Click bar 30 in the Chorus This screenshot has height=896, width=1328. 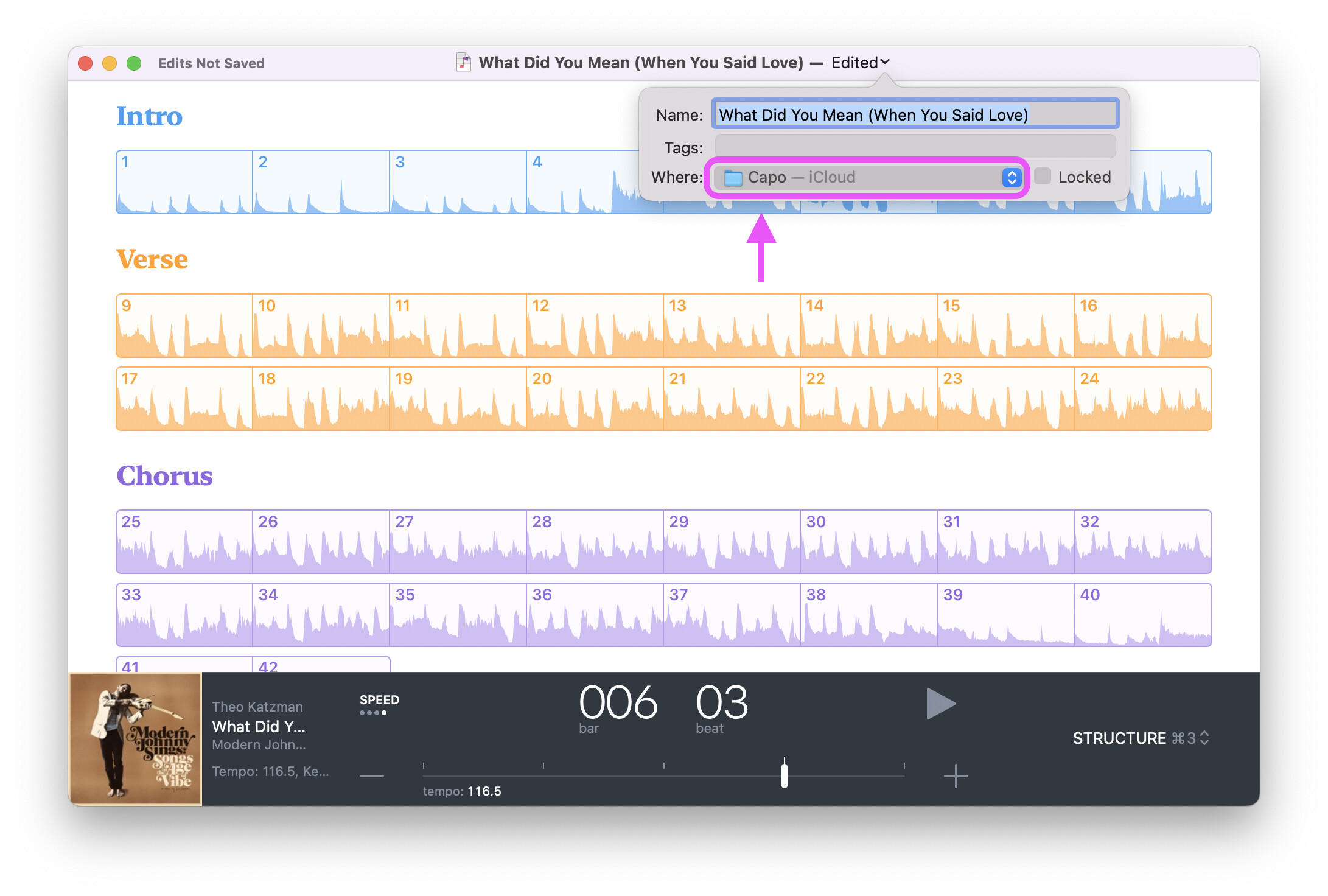[x=869, y=542]
